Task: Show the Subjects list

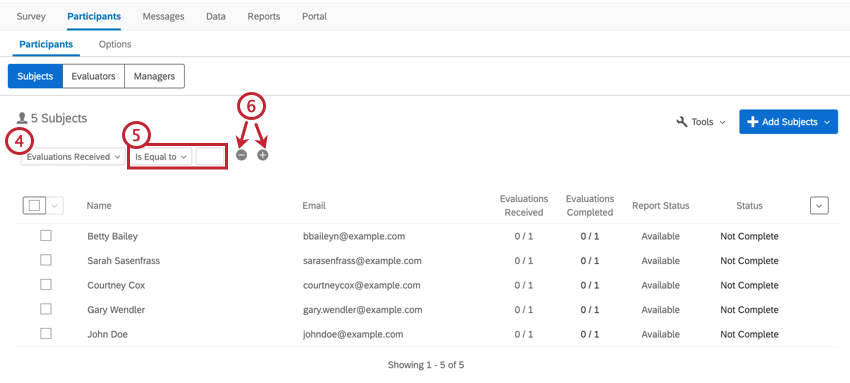Action: [x=35, y=76]
